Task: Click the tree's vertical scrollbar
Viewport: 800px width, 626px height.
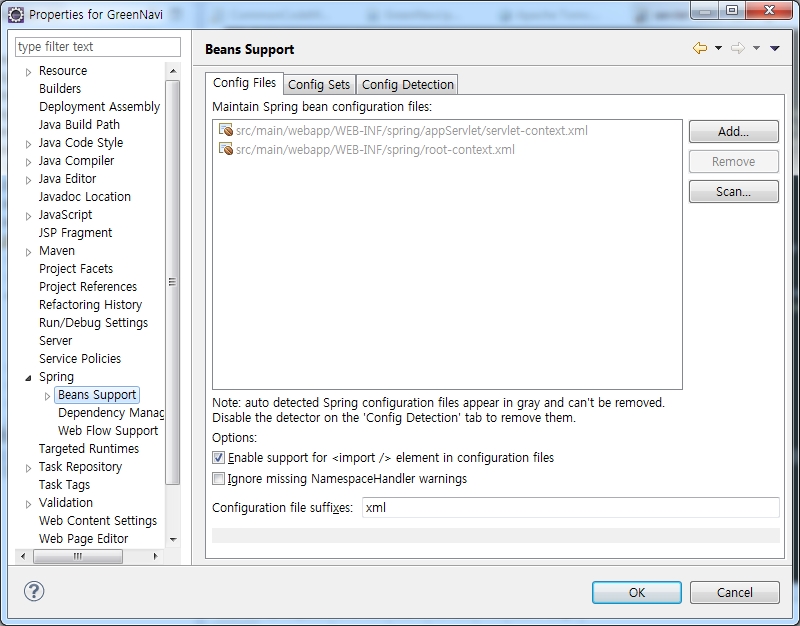Action: tap(173, 283)
